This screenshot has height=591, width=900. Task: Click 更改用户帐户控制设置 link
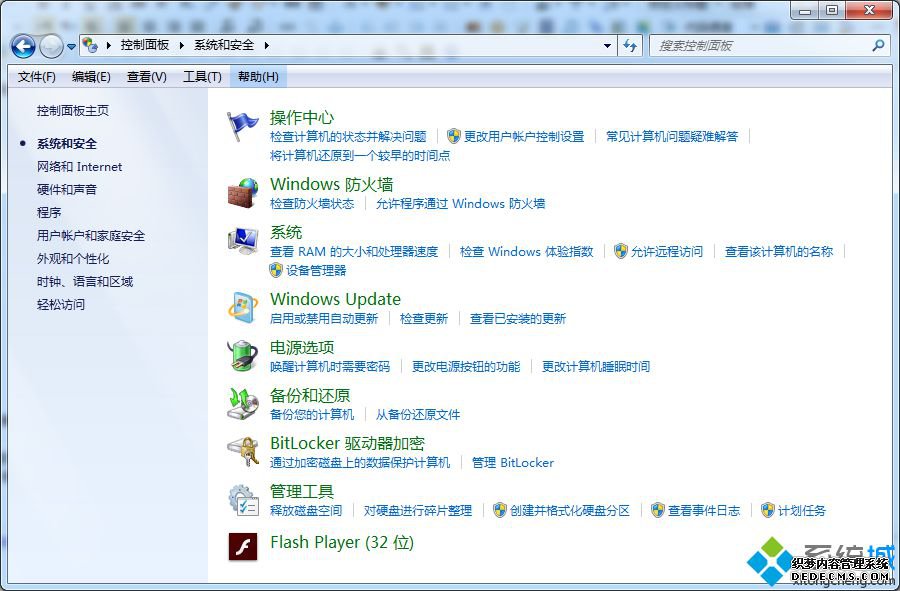(x=524, y=137)
